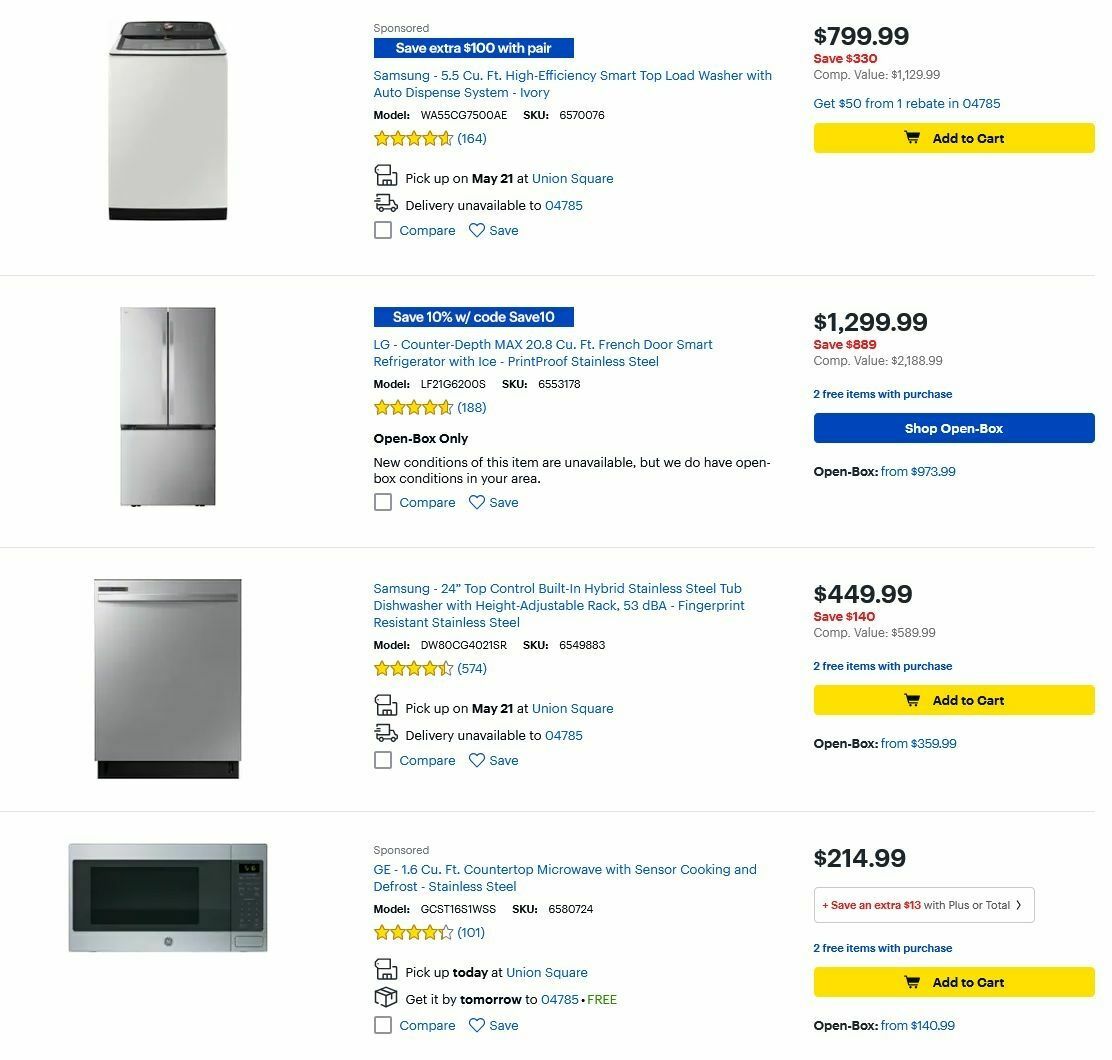
Task: Follow the (574) reviews link for dishwasher
Action: [x=471, y=668]
